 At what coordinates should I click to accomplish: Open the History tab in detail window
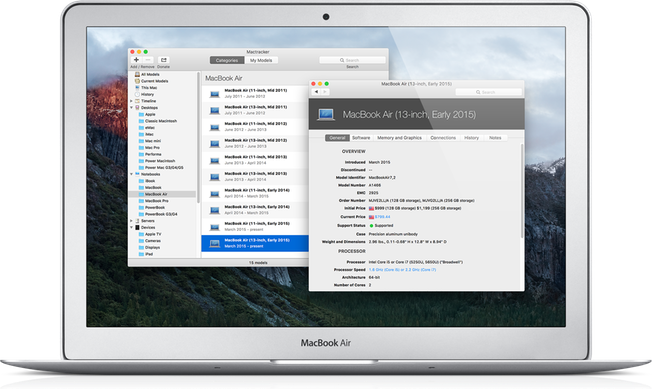pos(472,138)
